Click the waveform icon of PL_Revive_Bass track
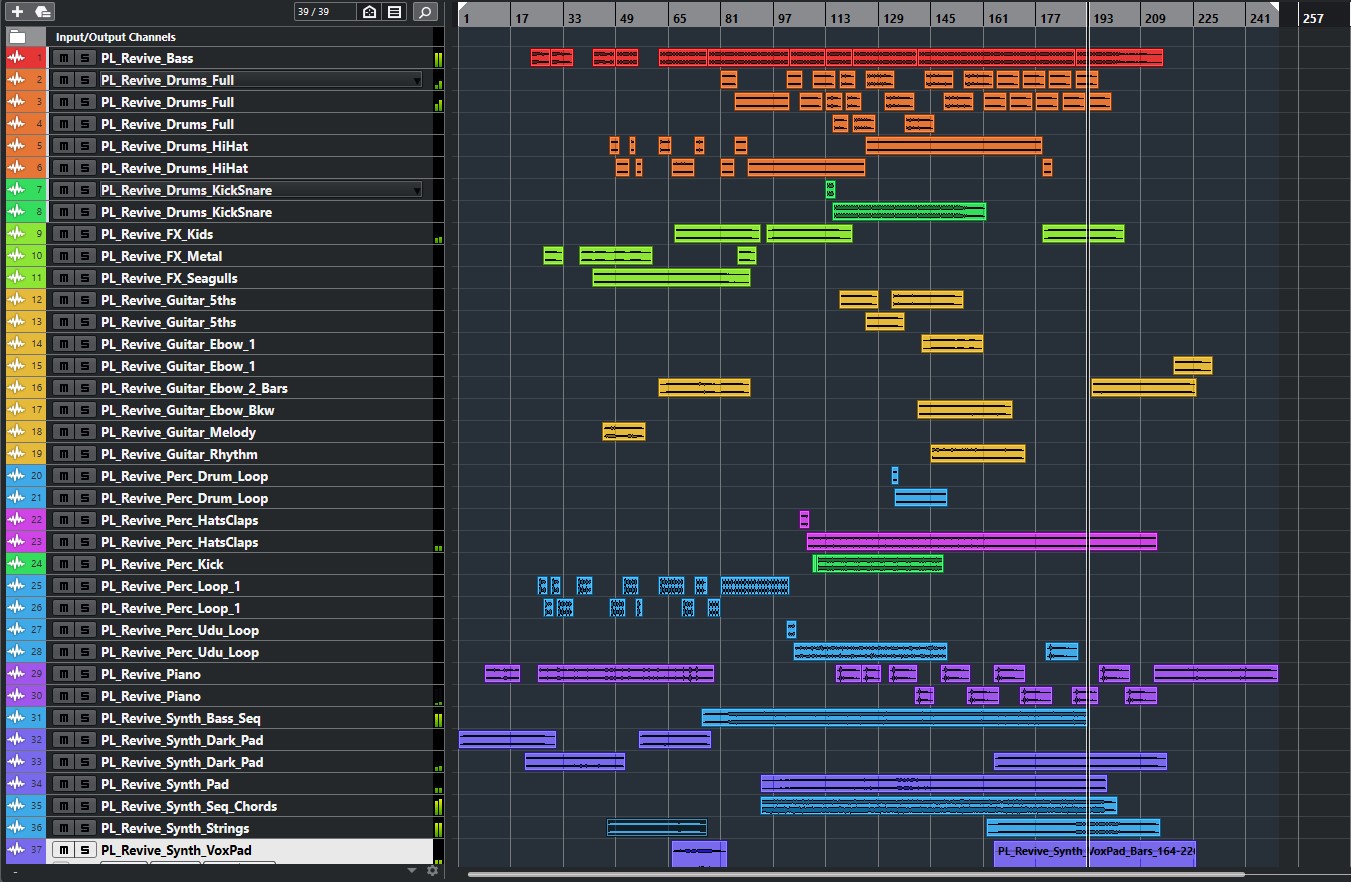The height and width of the screenshot is (882, 1351). 16,59
